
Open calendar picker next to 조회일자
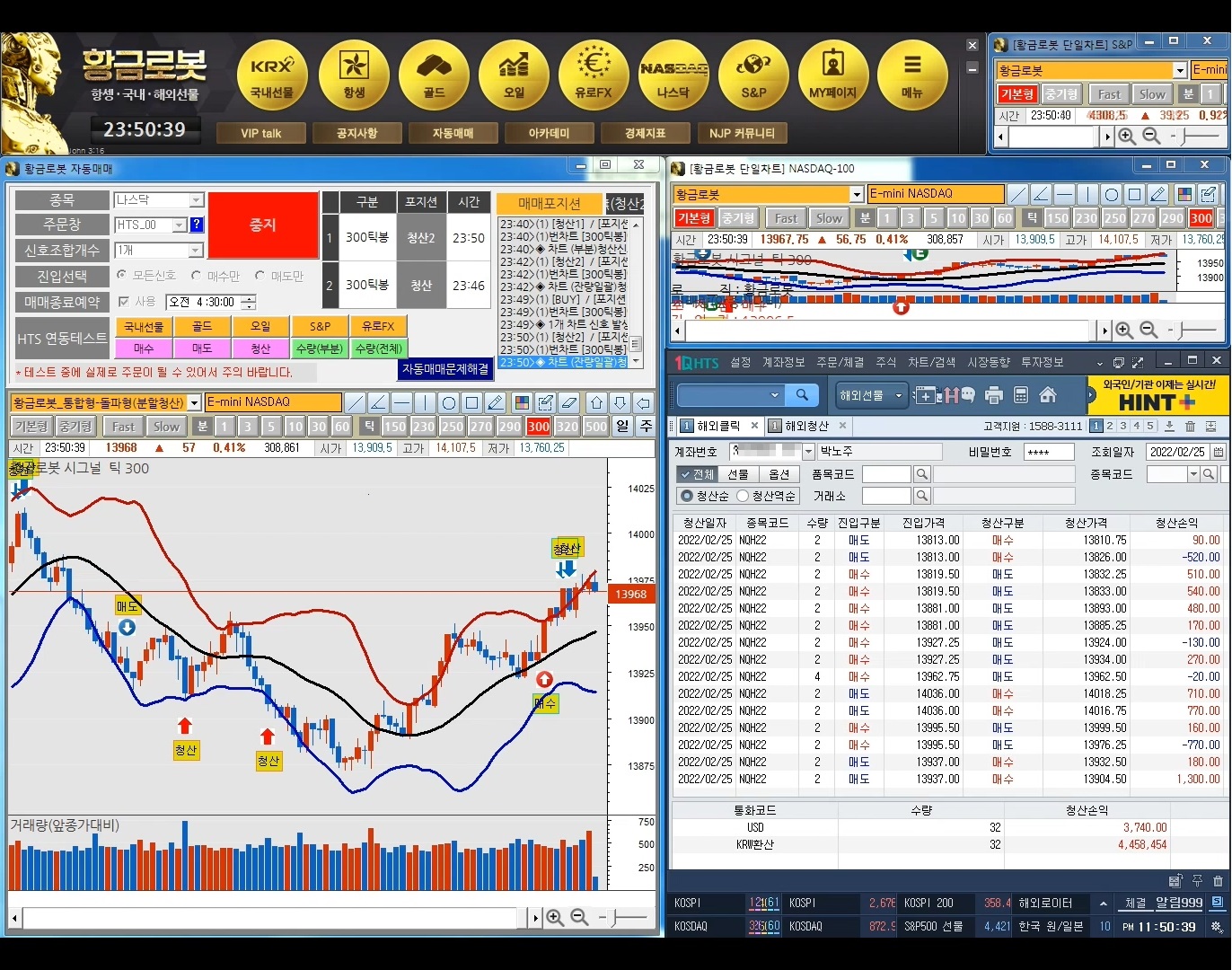(1219, 452)
